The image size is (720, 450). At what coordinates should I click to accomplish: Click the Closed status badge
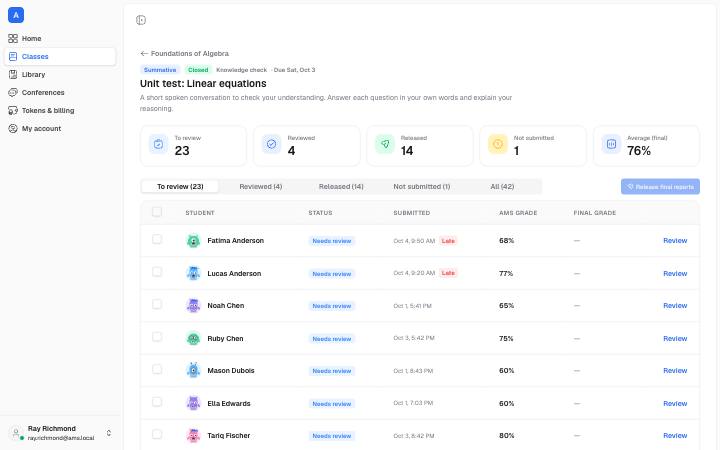(198, 70)
